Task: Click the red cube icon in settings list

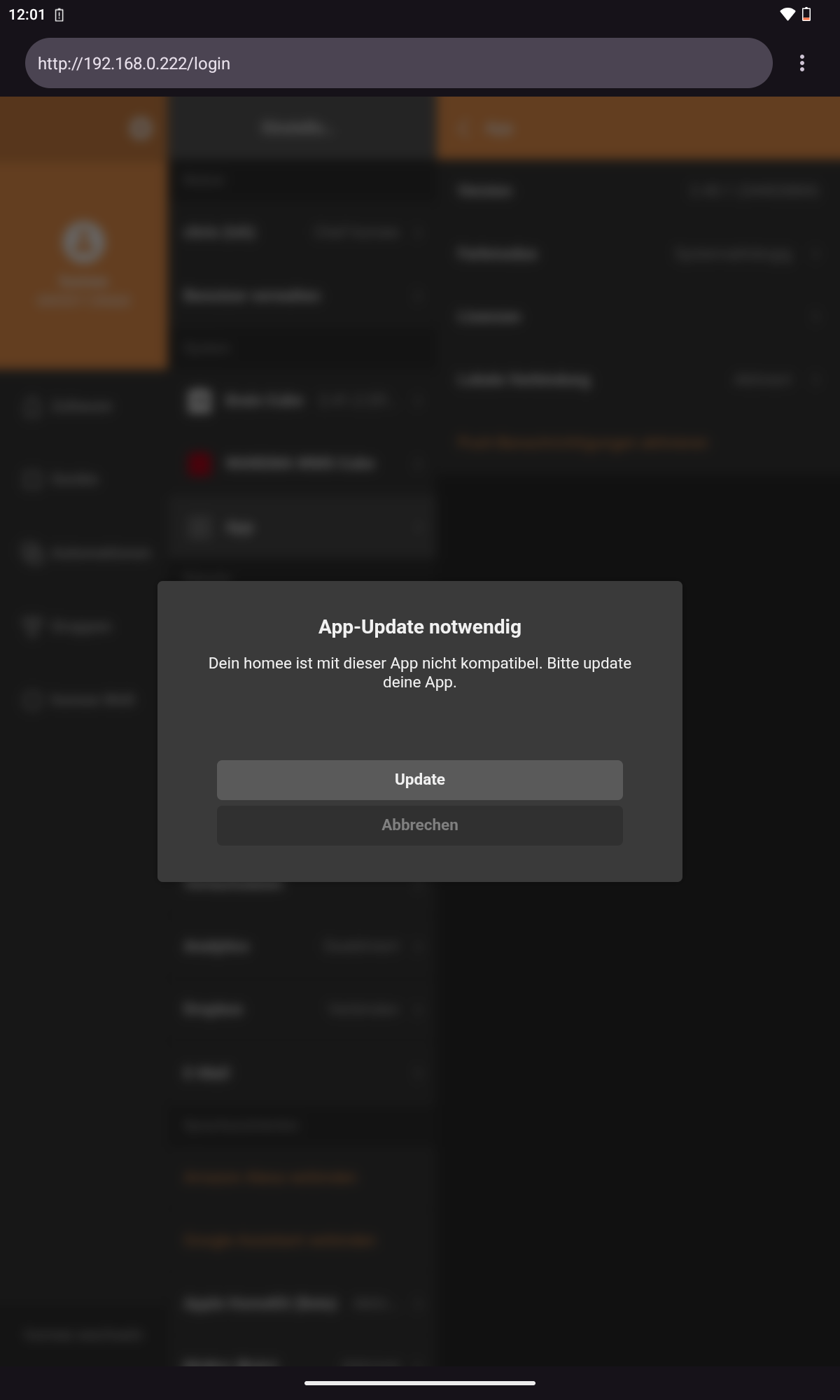Action: (199, 463)
